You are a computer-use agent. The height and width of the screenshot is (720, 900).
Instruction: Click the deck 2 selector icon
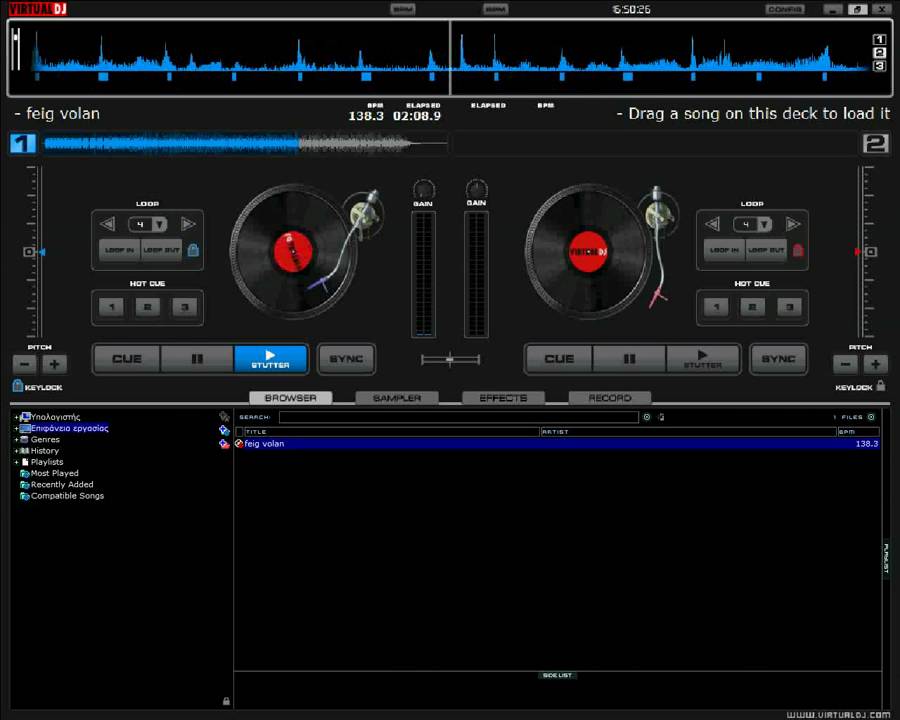point(875,143)
